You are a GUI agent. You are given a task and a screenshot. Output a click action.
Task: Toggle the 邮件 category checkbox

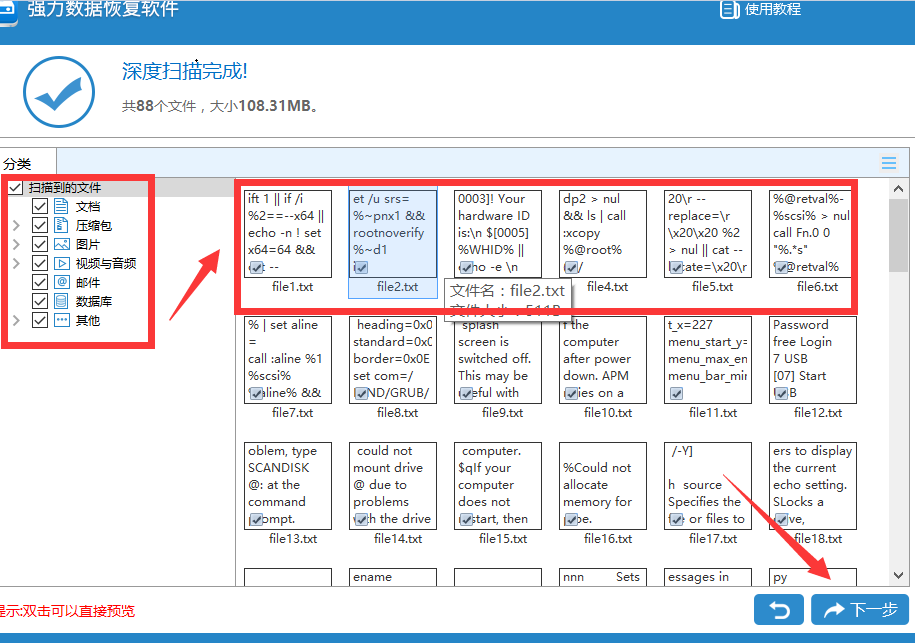pyautogui.click(x=40, y=282)
